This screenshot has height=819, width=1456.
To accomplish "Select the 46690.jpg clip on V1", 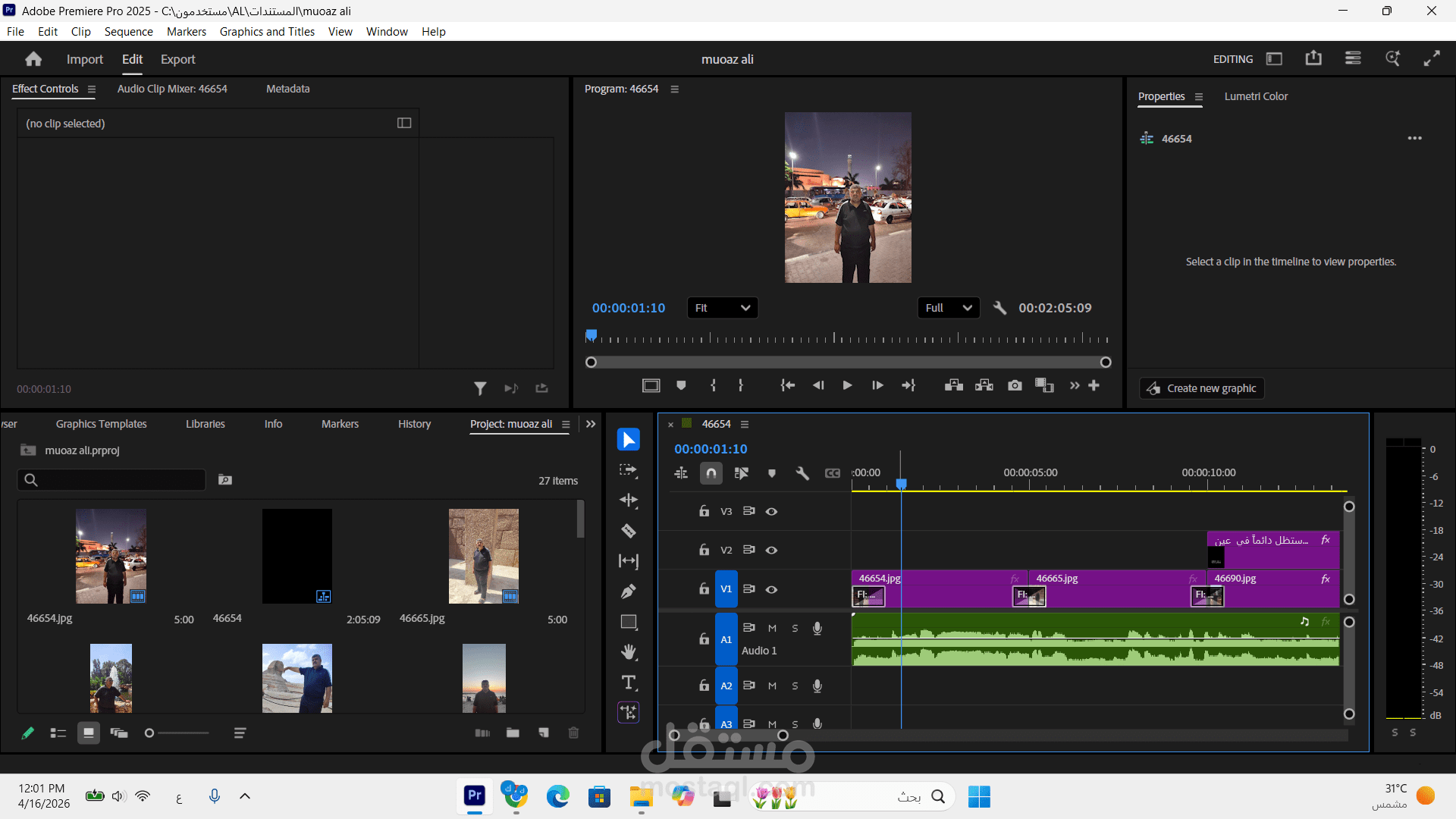I will (1273, 588).
